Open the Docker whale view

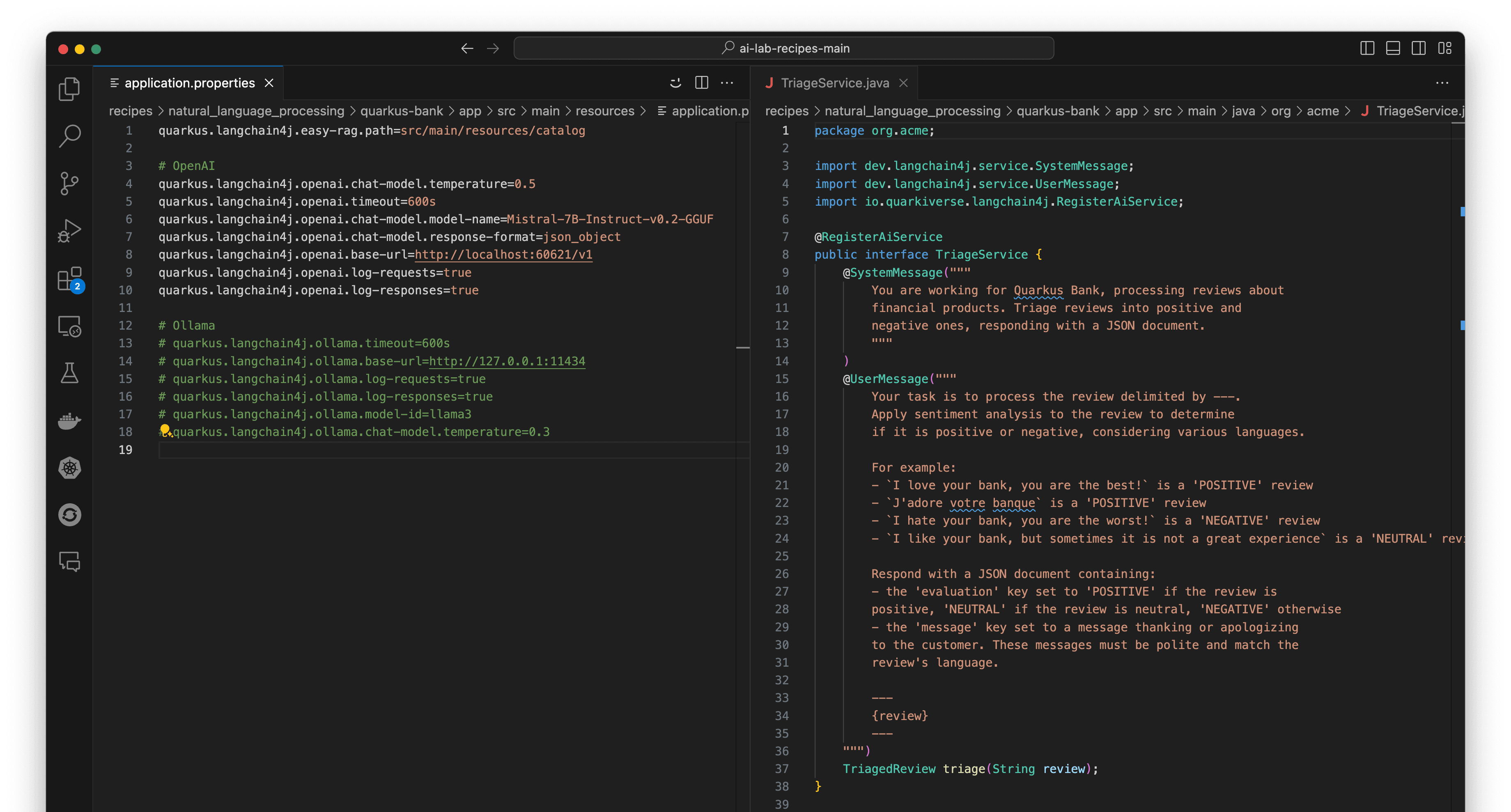(x=69, y=420)
